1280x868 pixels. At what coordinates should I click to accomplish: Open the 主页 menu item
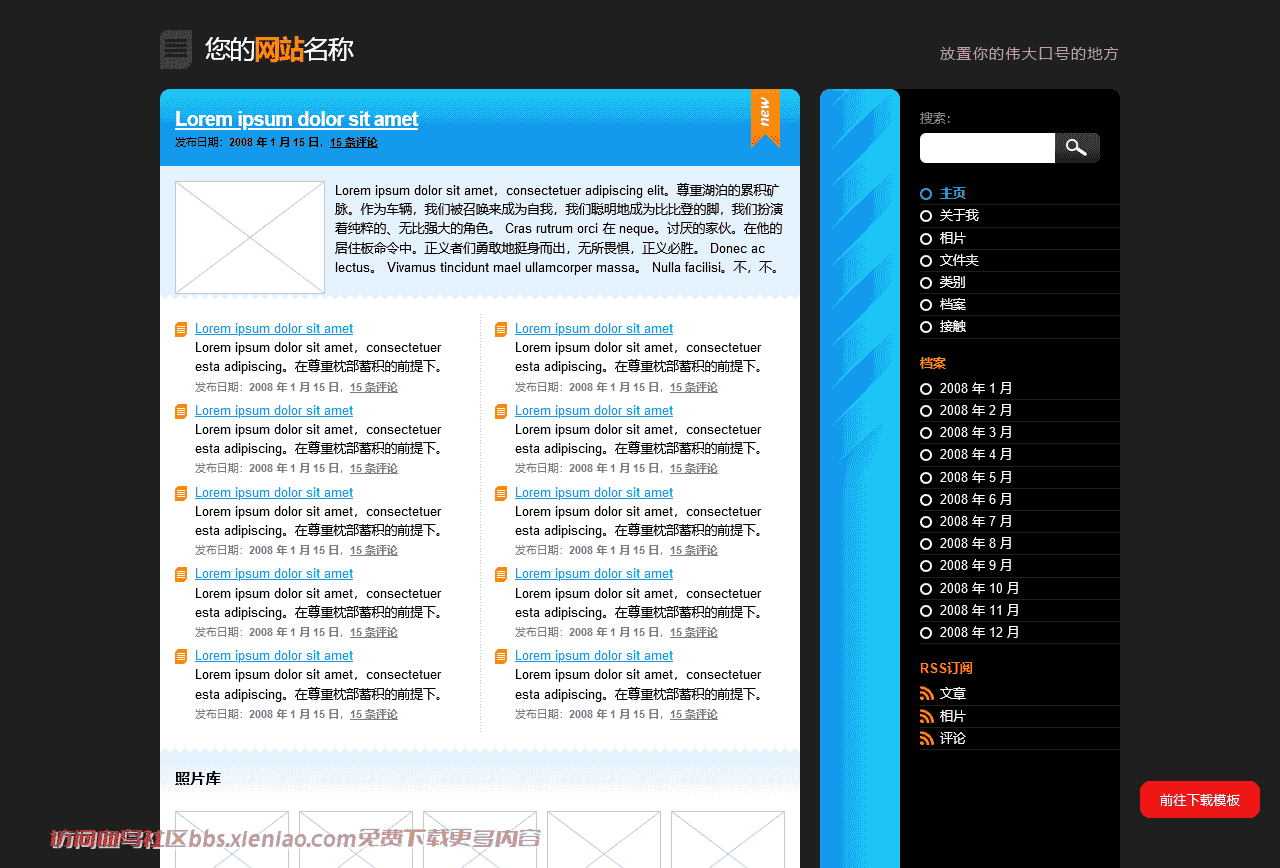[x=953, y=193]
